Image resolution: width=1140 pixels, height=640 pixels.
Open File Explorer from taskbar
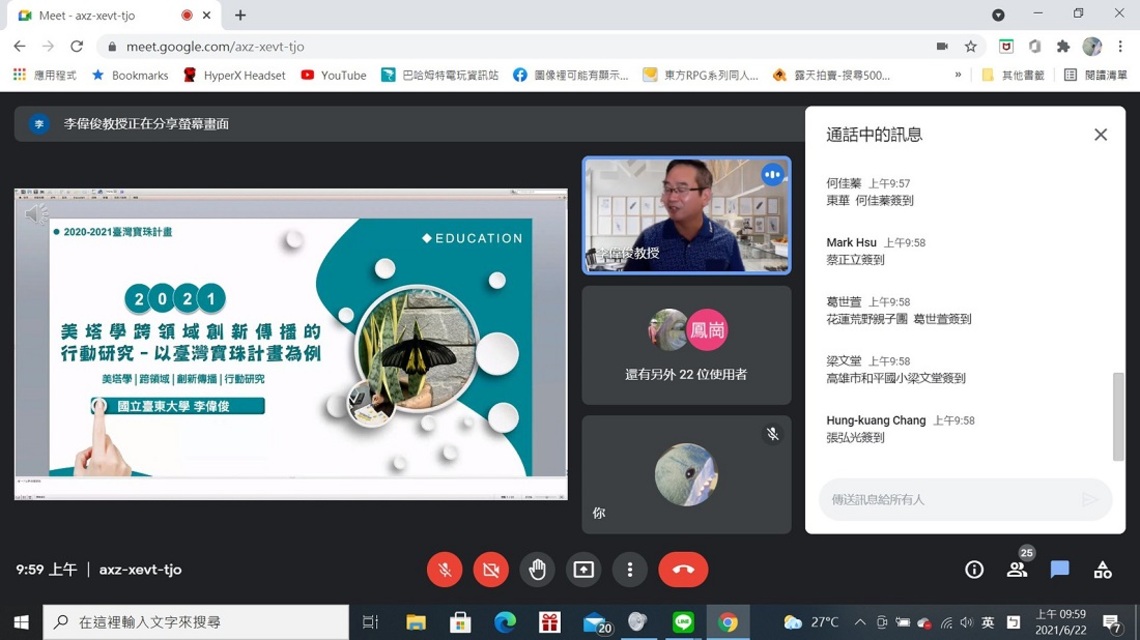pyautogui.click(x=416, y=623)
